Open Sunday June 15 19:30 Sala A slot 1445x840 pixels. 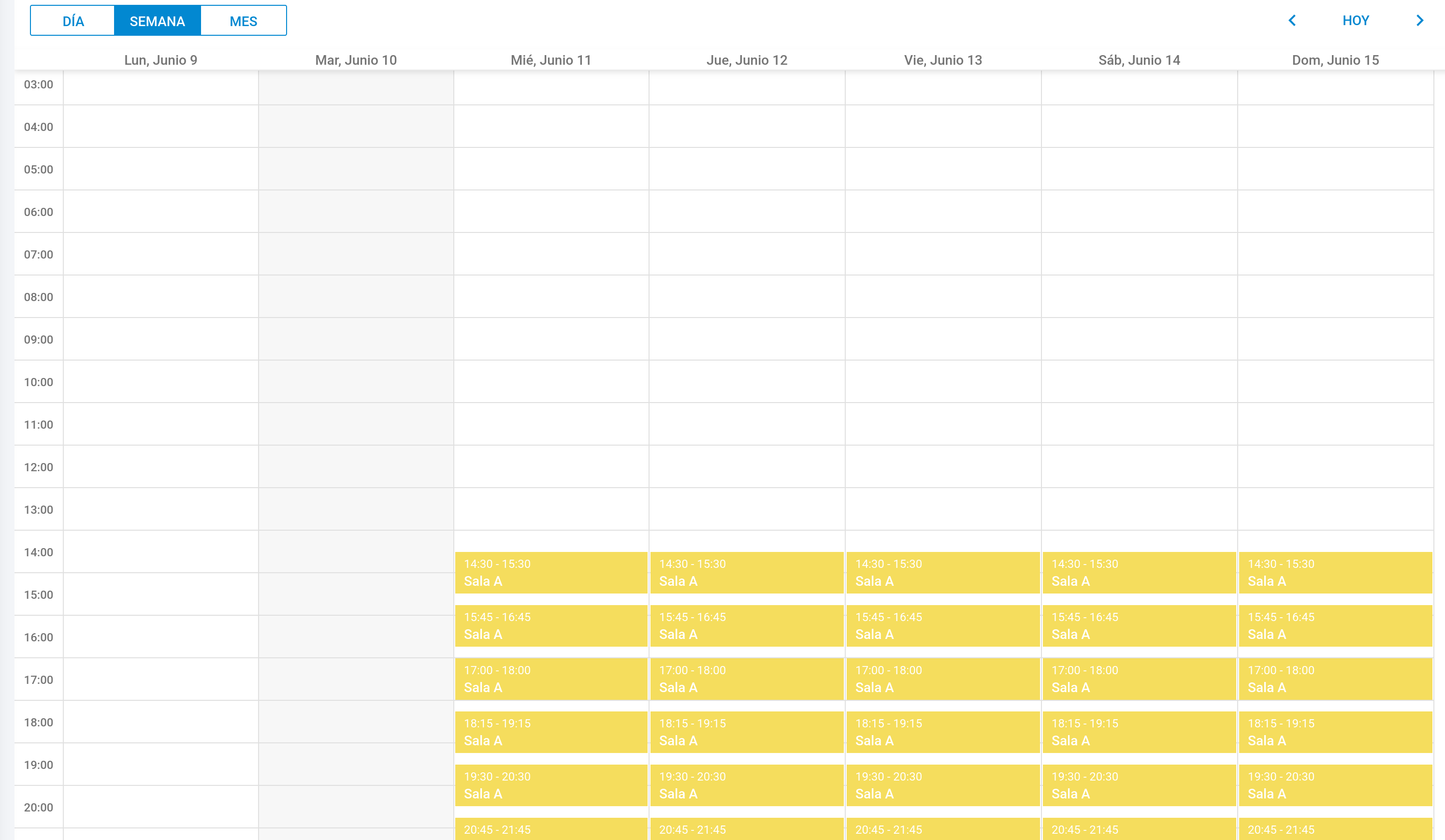tap(1335, 785)
